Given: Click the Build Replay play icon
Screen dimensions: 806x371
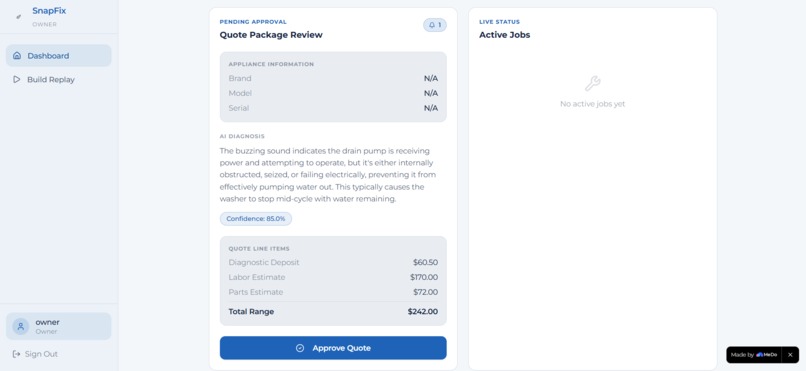Looking at the screenshot, I should (17, 80).
